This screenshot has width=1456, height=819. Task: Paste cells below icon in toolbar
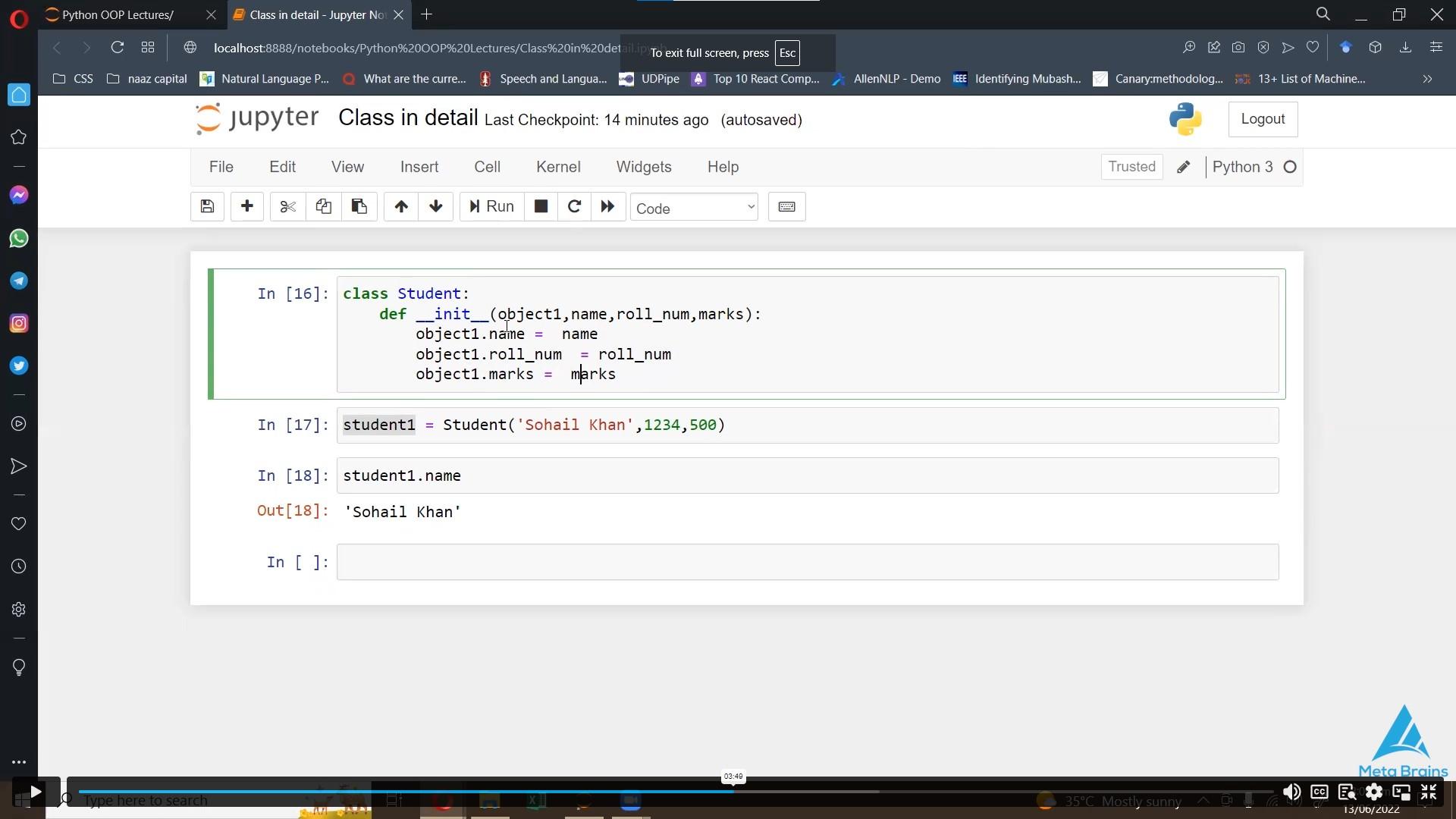click(359, 206)
